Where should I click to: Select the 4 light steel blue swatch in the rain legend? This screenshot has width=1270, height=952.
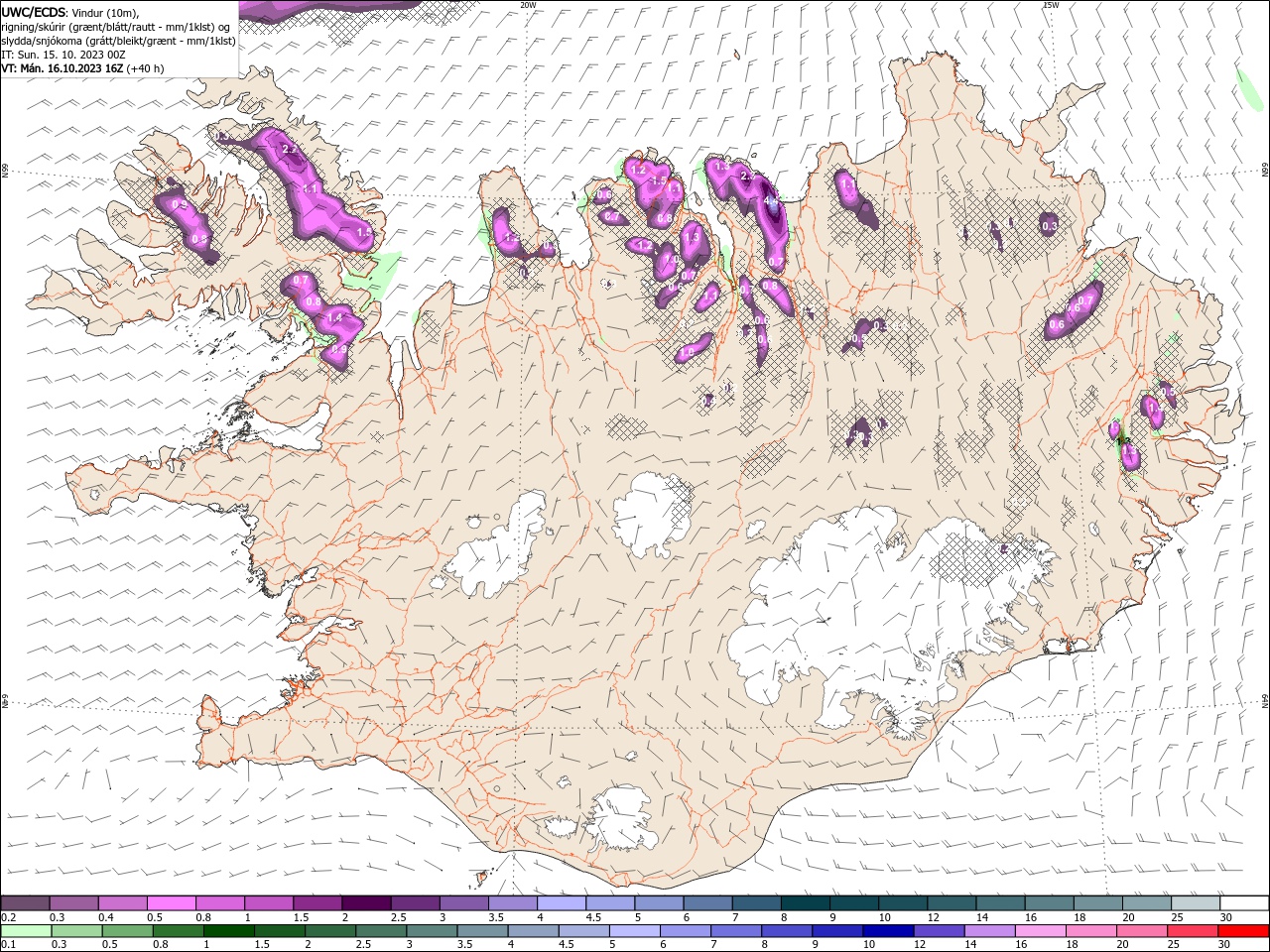[x=533, y=931]
